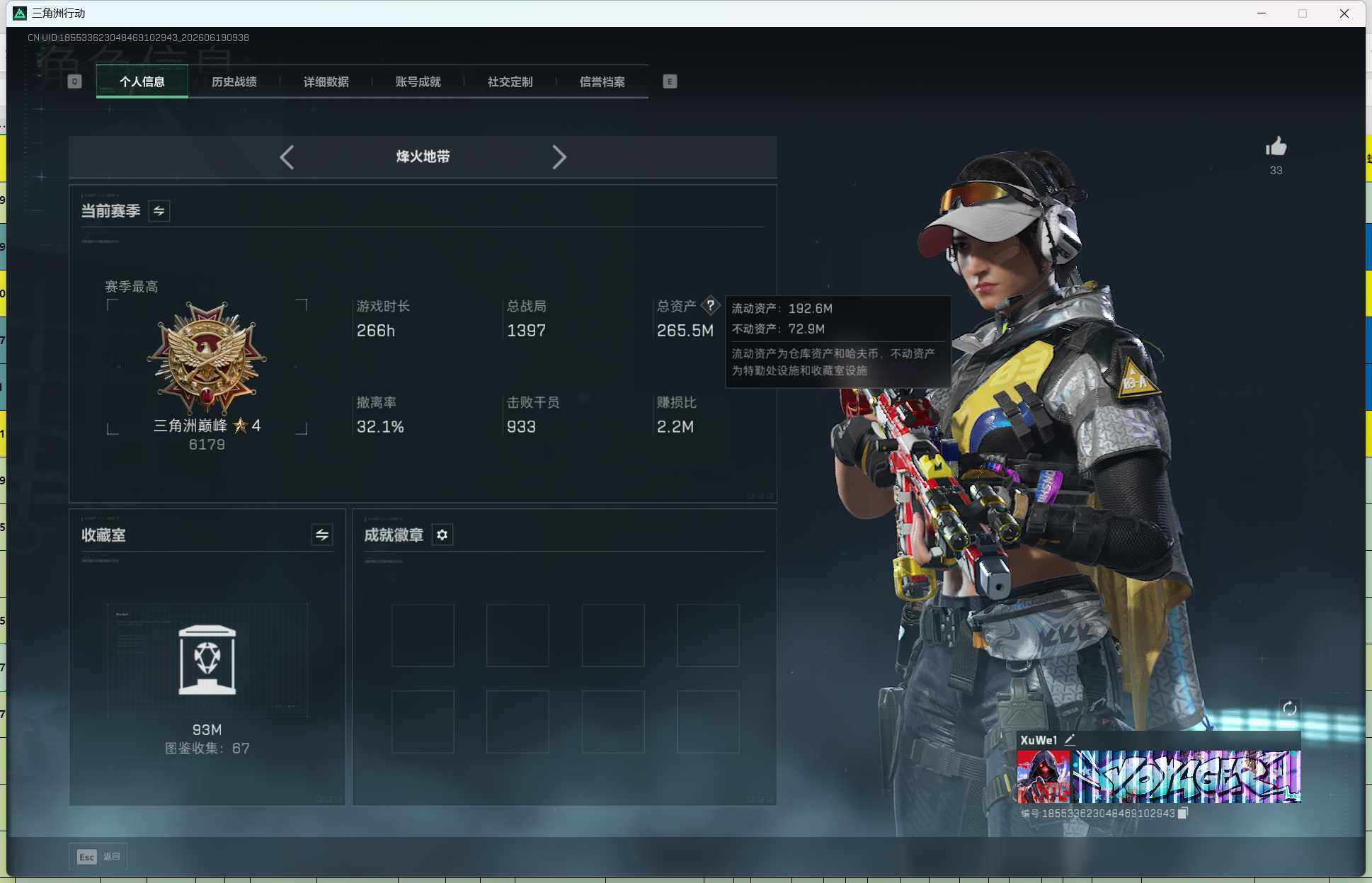Click the 图鉴收集: 67 text
Image resolution: width=1372 pixels, height=883 pixels.
tap(207, 748)
